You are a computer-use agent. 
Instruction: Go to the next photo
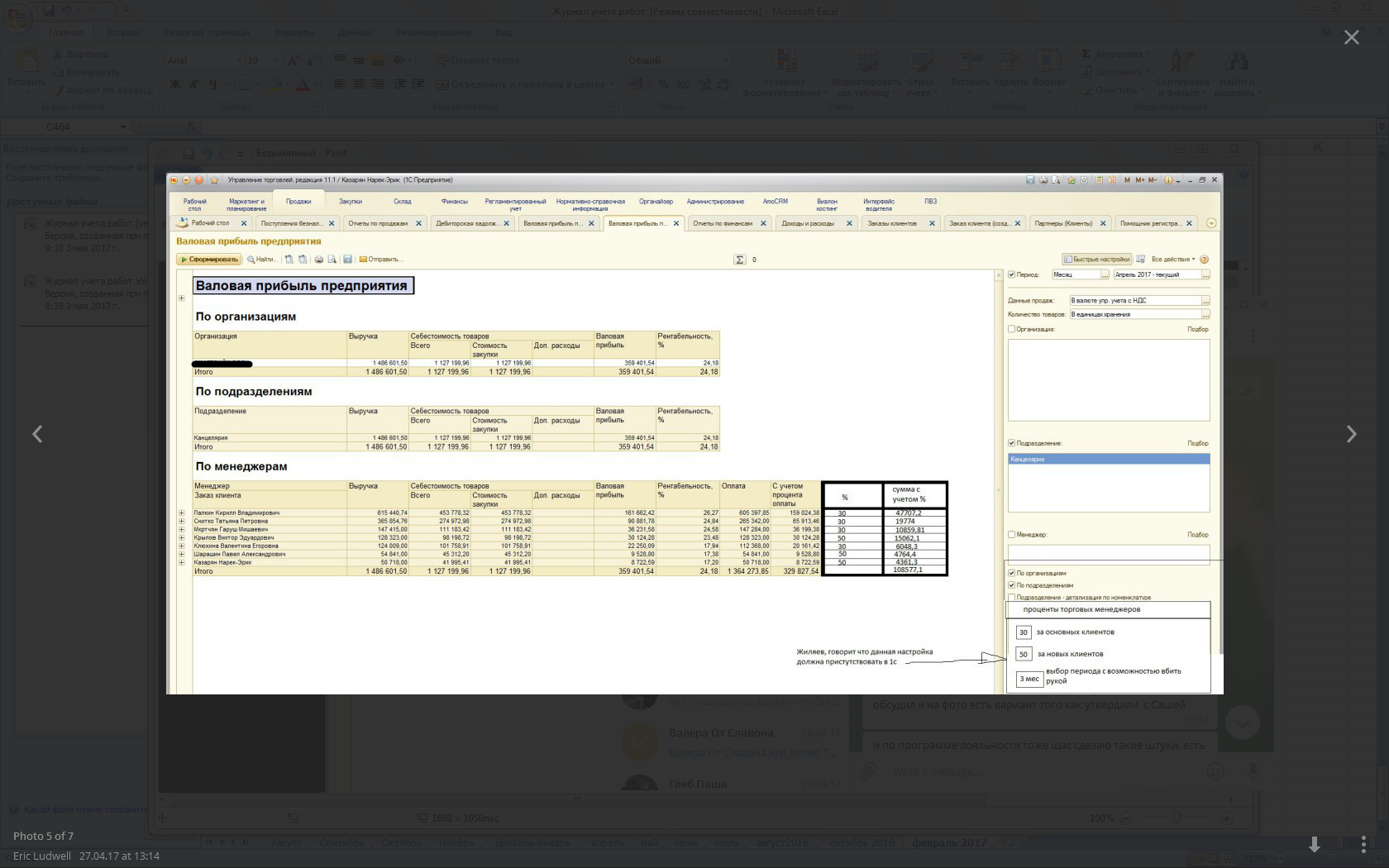pos(1351,434)
